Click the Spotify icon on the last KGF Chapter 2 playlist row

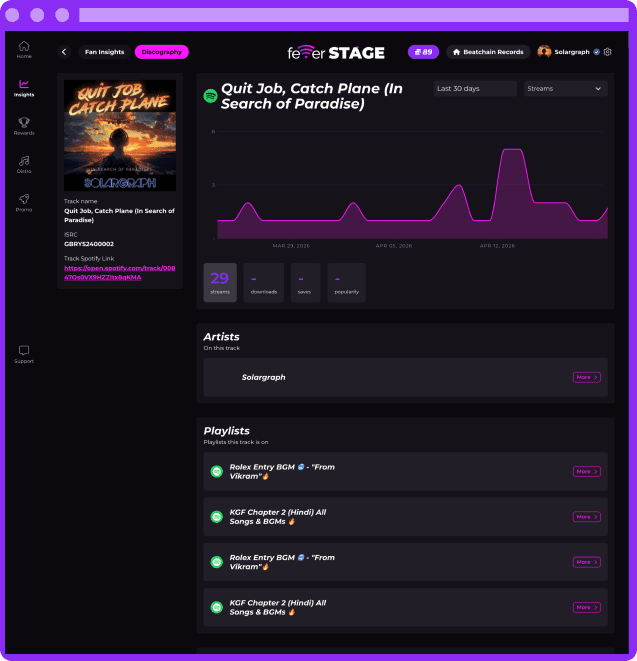pos(217,607)
